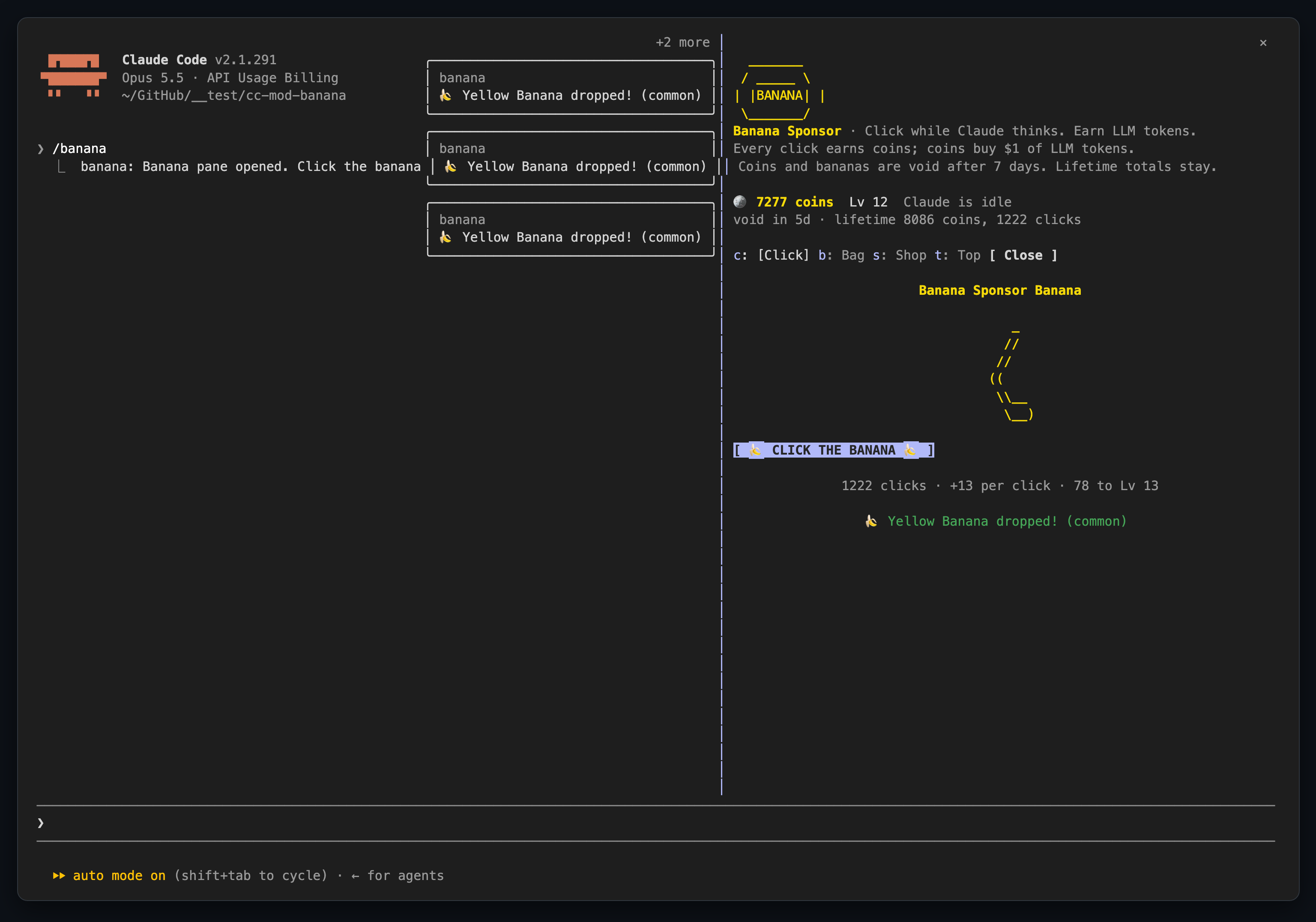
Task: Click the Opus 5.5 API Usage Billing text
Action: pyautogui.click(x=230, y=78)
